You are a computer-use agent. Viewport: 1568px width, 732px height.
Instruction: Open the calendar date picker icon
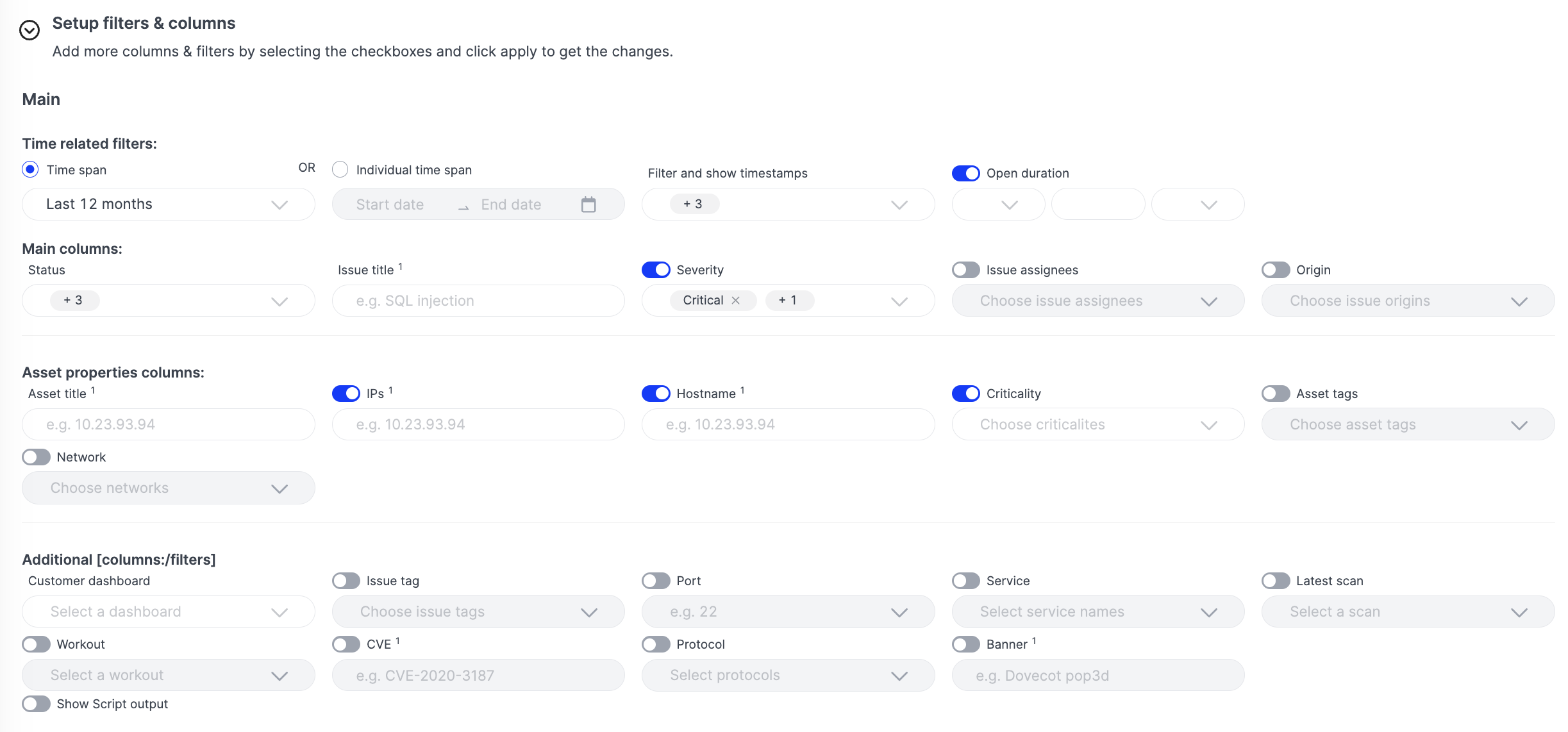coord(588,204)
